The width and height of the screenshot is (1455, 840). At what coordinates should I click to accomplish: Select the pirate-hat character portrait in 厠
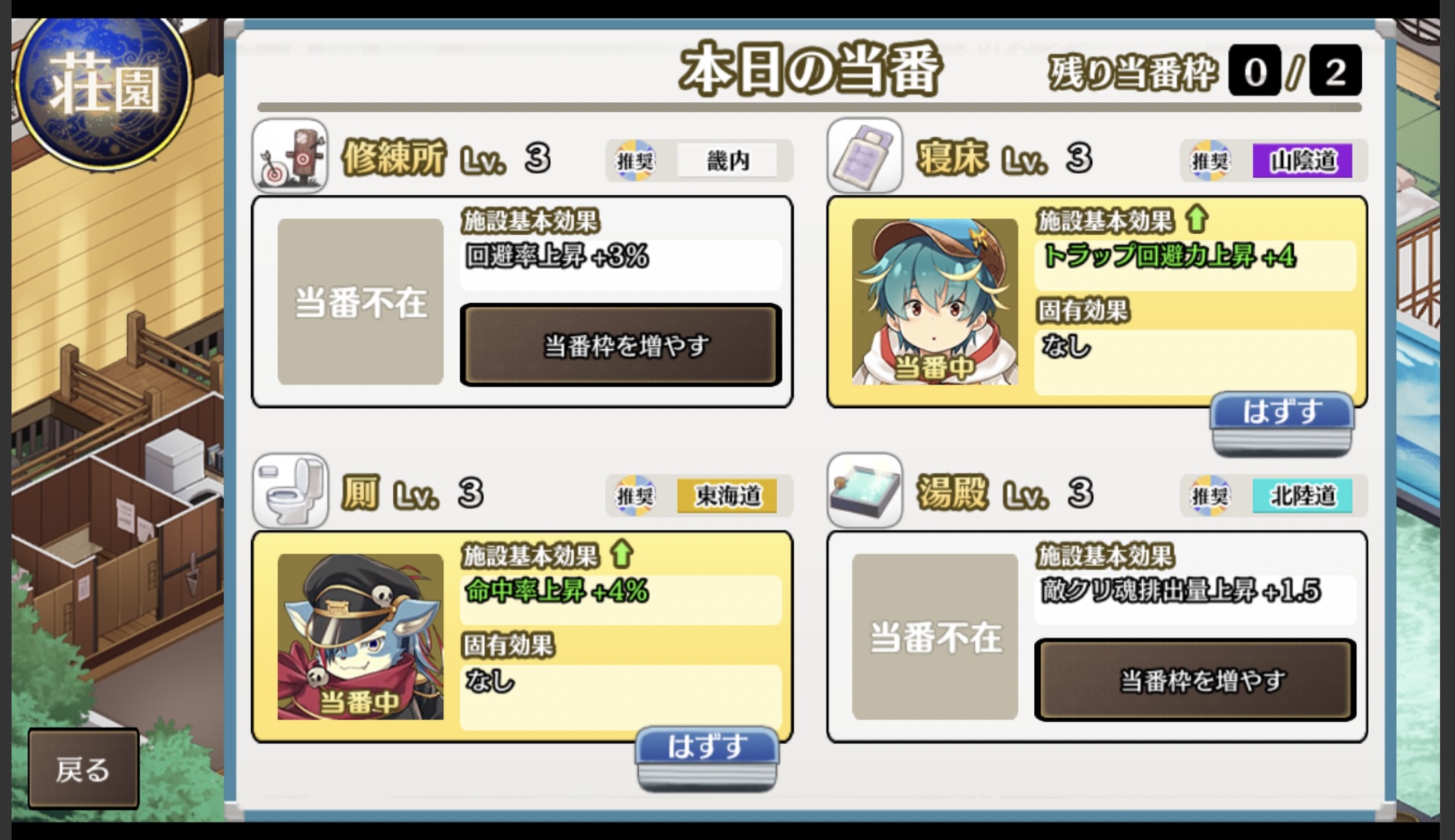[x=360, y=637]
